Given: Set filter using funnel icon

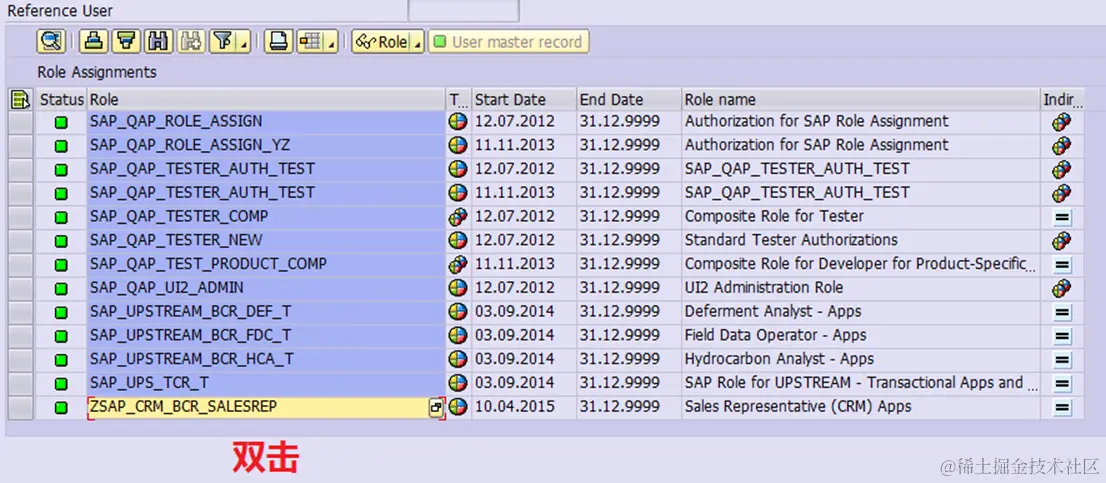Looking at the screenshot, I should [224, 42].
